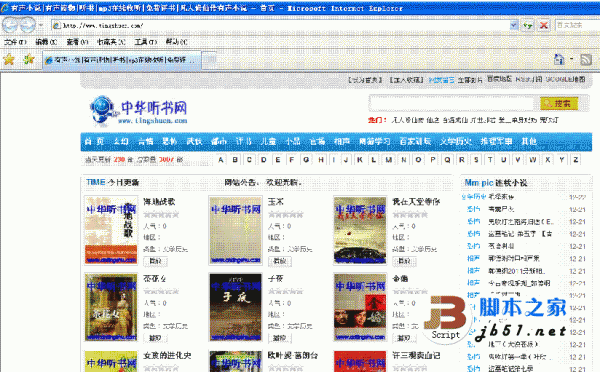This screenshot has width=600, height=372.
Task: Click the 许三观卖血记 title link
Action: [416, 356]
